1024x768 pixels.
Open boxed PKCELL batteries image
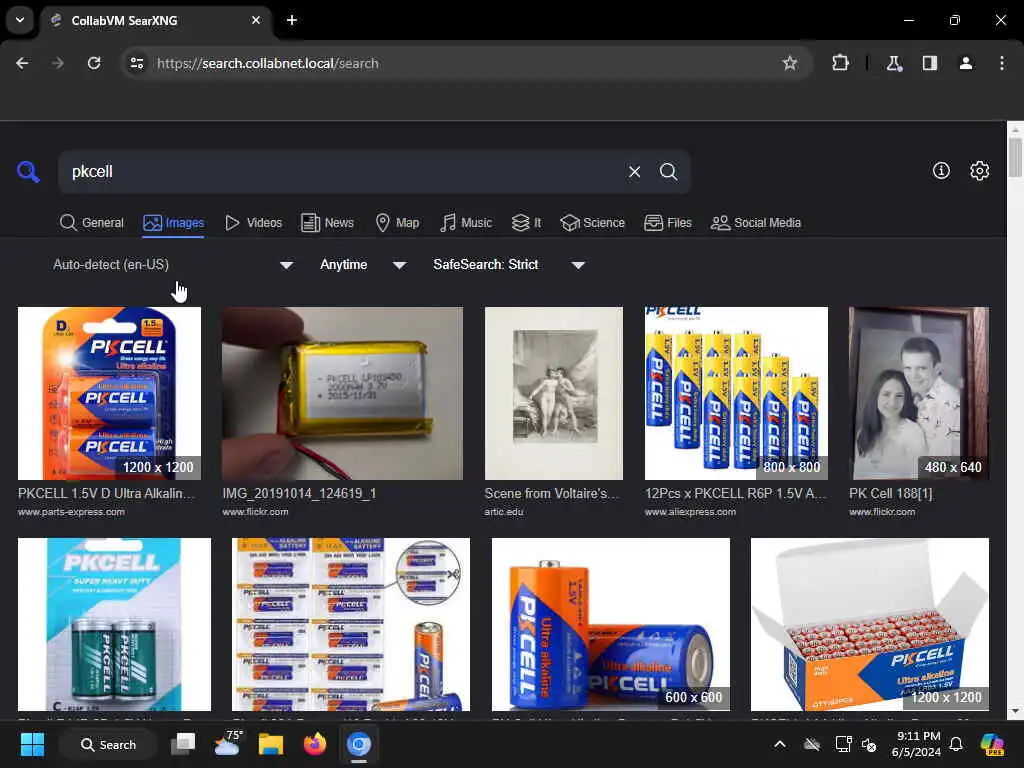[870, 624]
